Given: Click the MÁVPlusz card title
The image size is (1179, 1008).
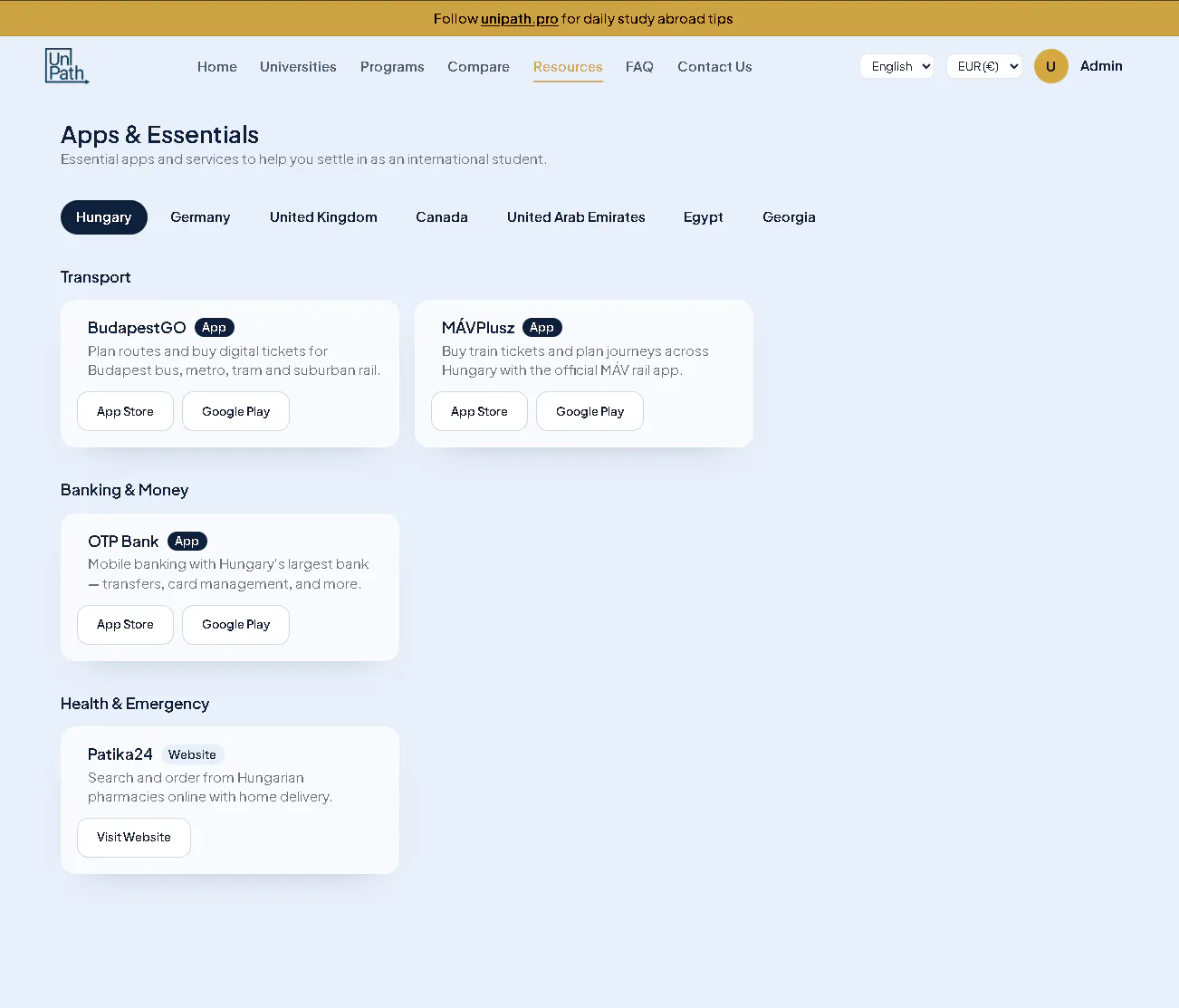Looking at the screenshot, I should (478, 328).
